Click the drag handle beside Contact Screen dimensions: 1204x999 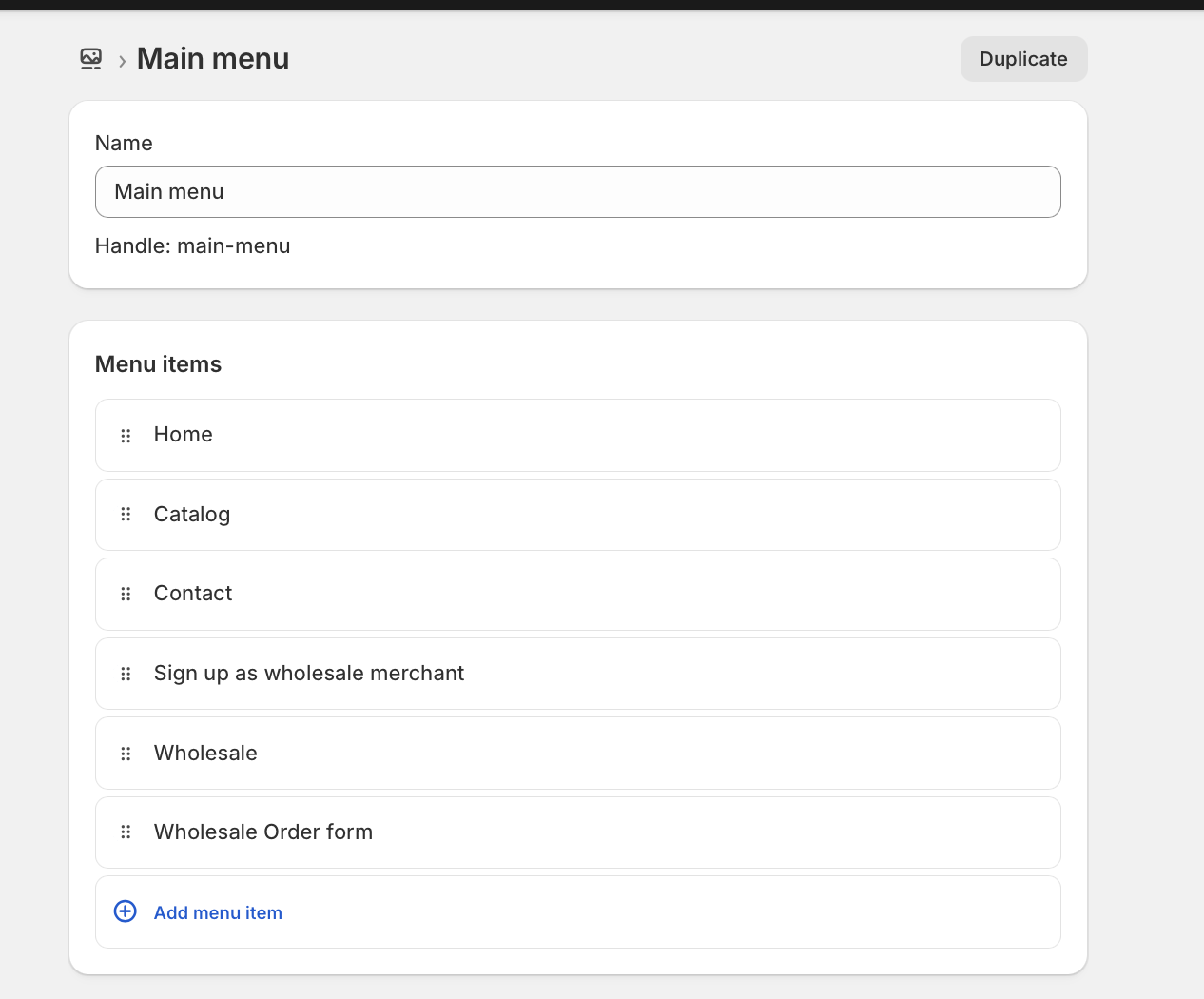pyautogui.click(x=126, y=594)
